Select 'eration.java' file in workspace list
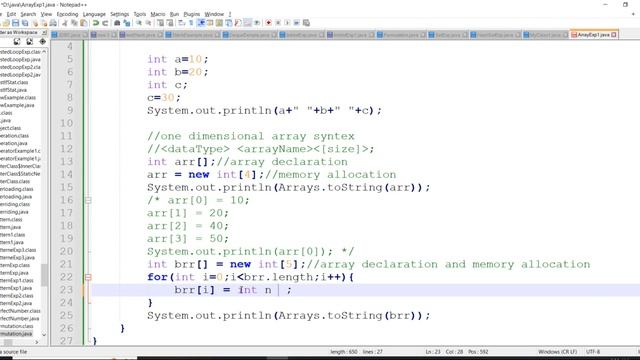 click(14, 143)
